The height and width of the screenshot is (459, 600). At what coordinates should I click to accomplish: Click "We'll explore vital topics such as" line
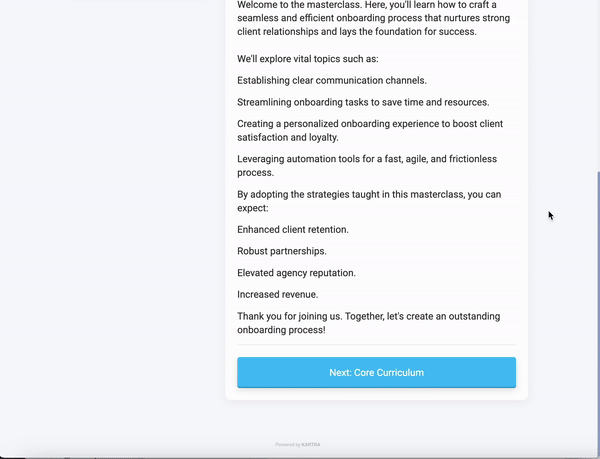(x=308, y=59)
